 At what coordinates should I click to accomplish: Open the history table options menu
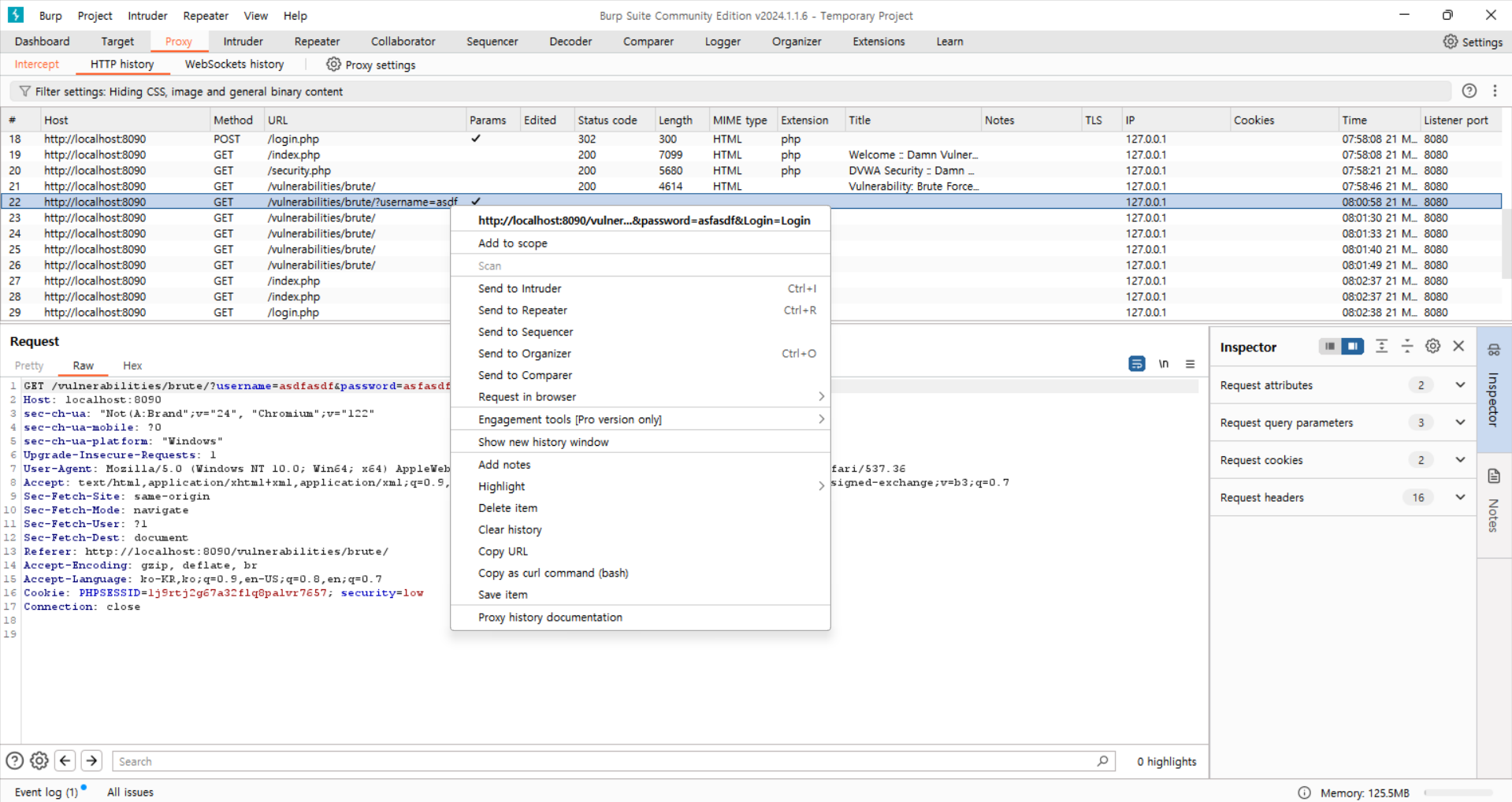1495,91
